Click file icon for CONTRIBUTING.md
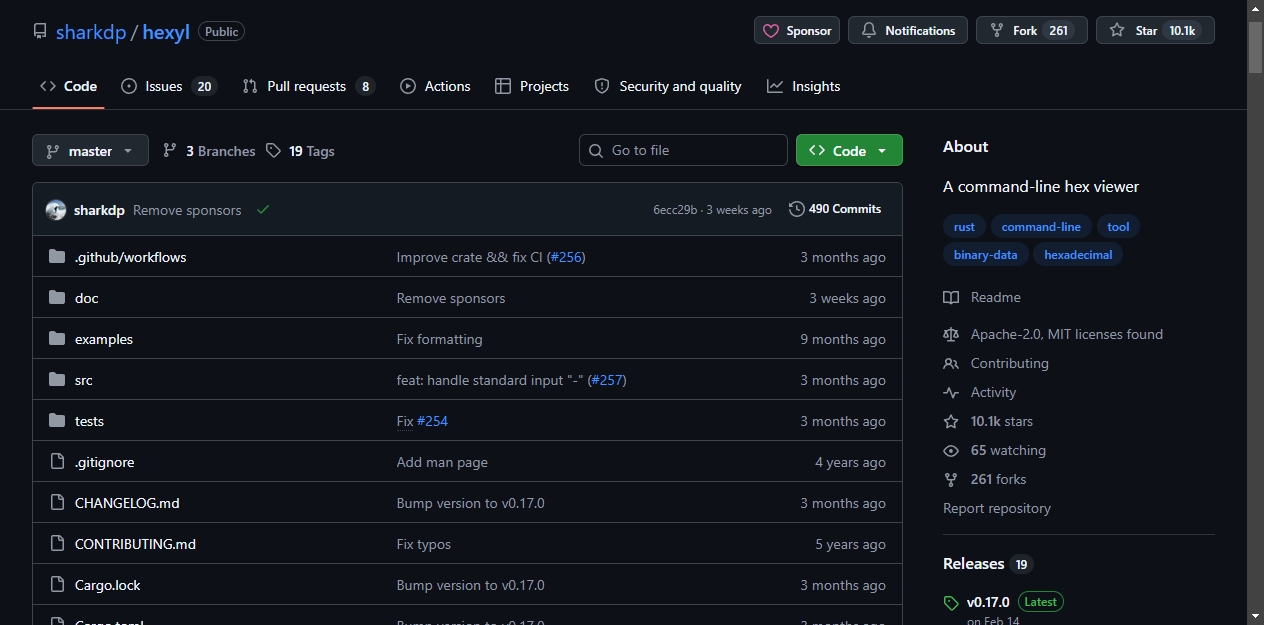This screenshot has height=625, width=1264. pos(57,544)
